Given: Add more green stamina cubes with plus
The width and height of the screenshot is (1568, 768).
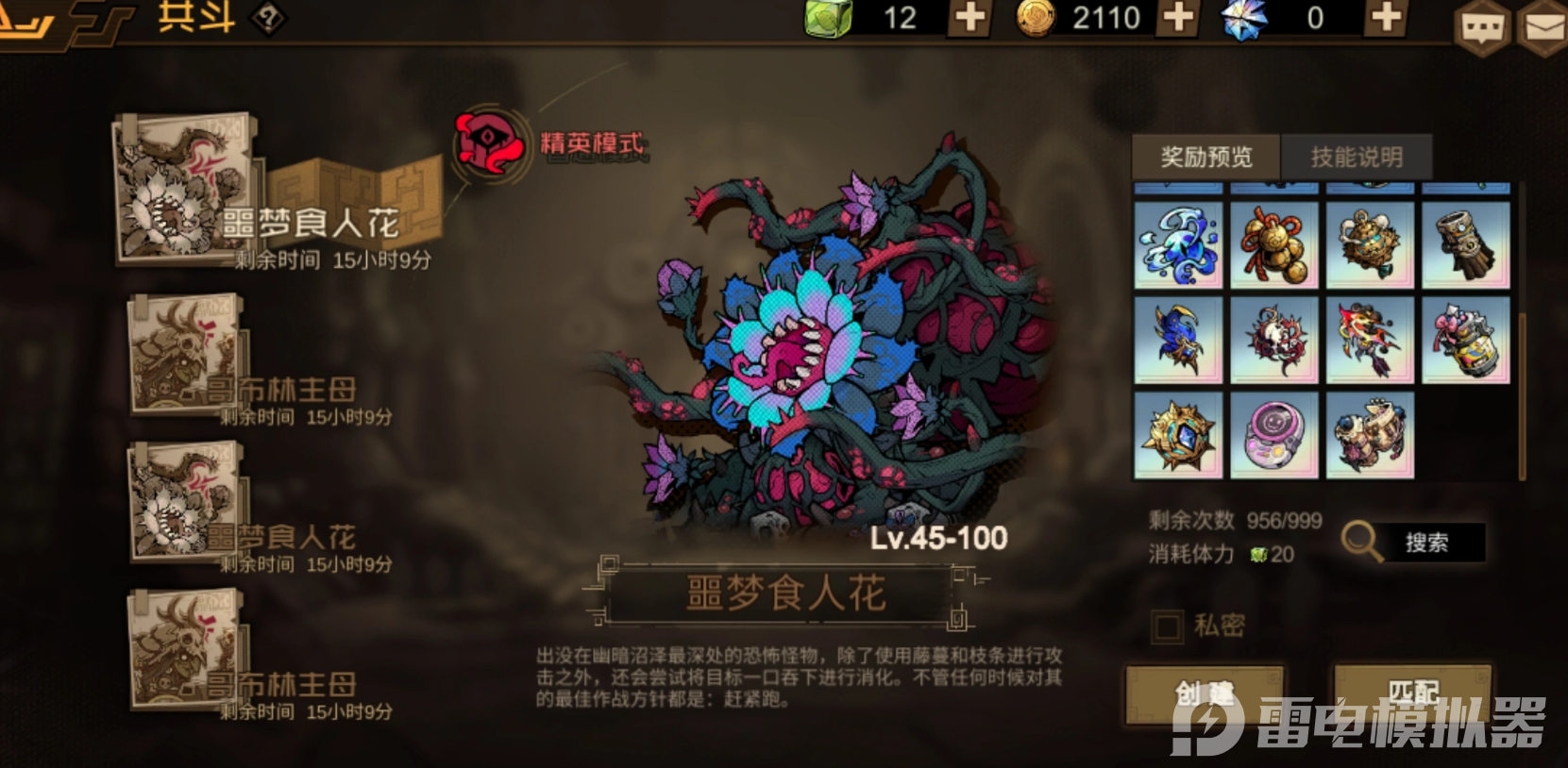Looking at the screenshot, I should click(x=970, y=17).
